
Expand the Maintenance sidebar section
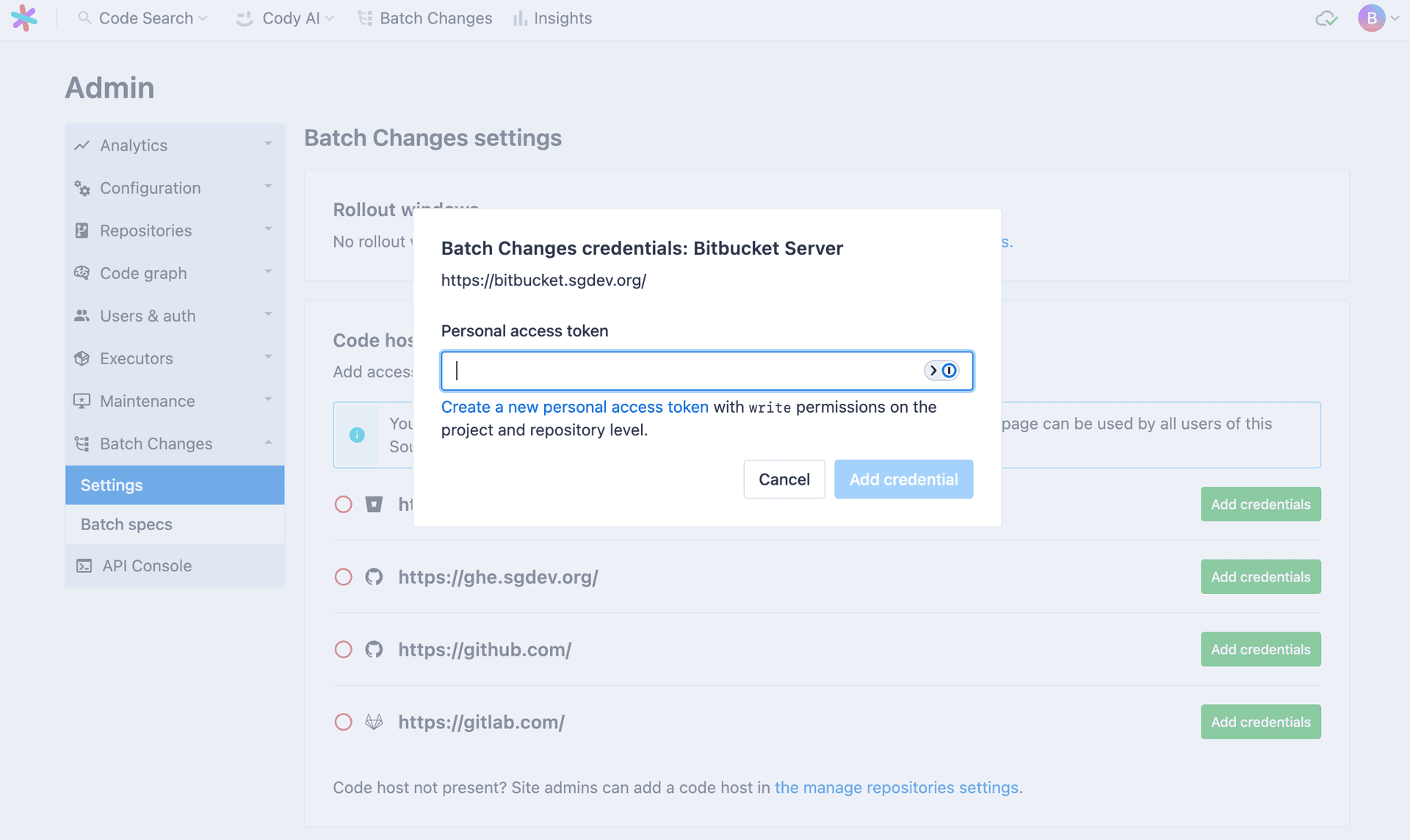coord(268,399)
